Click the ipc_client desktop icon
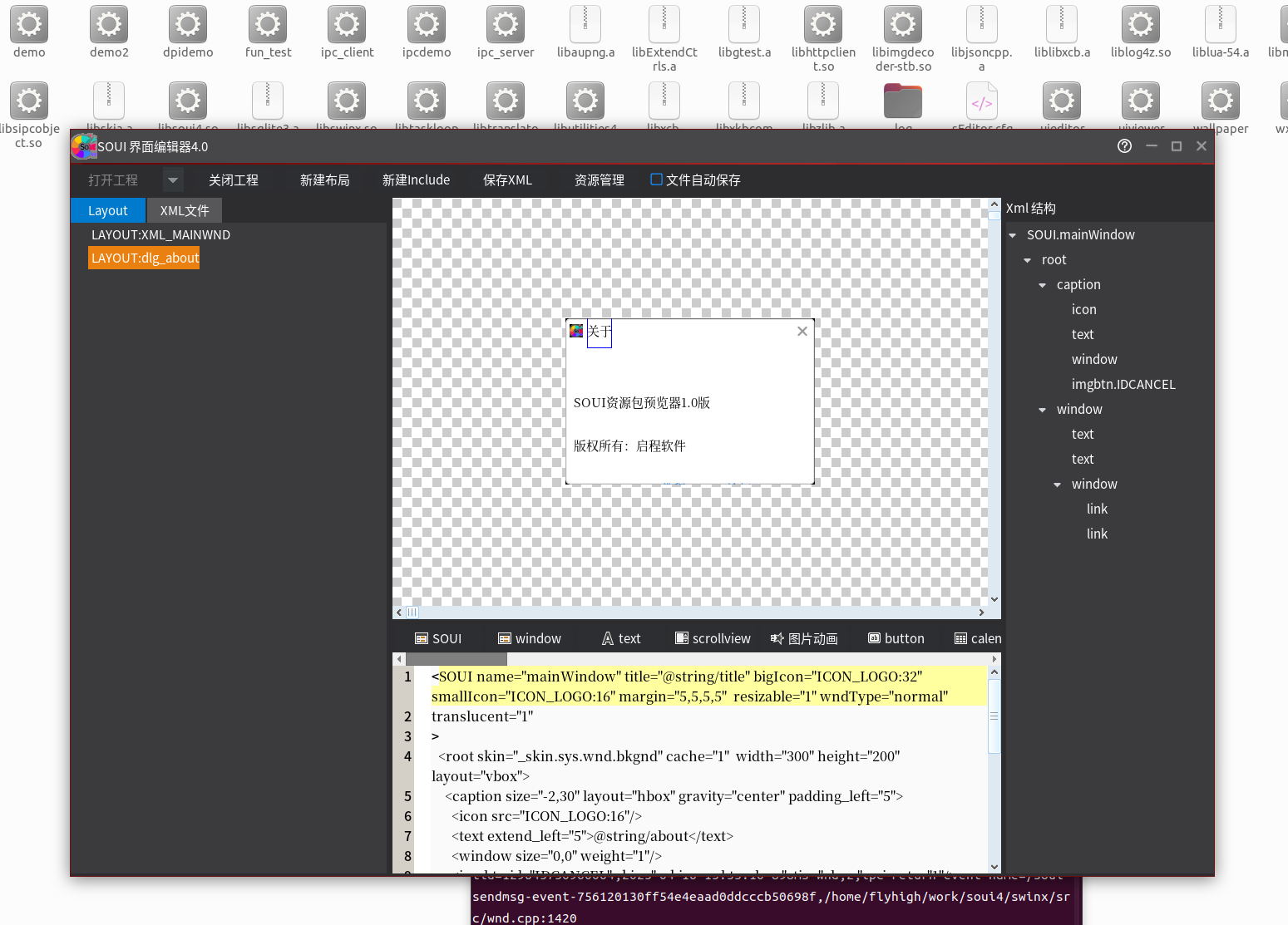The image size is (1288, 925). (347, 24)
